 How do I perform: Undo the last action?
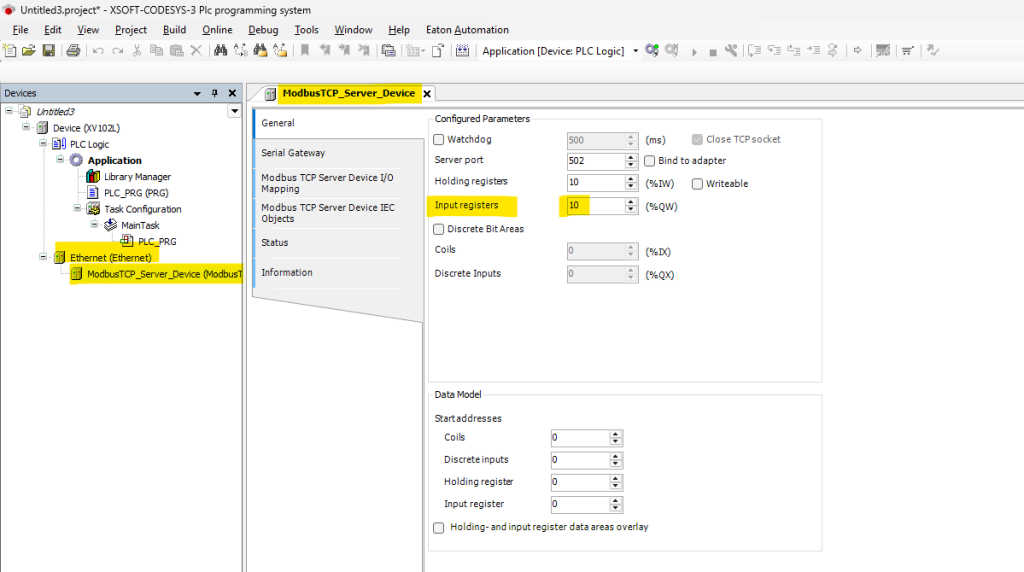(x=98, y=51)
